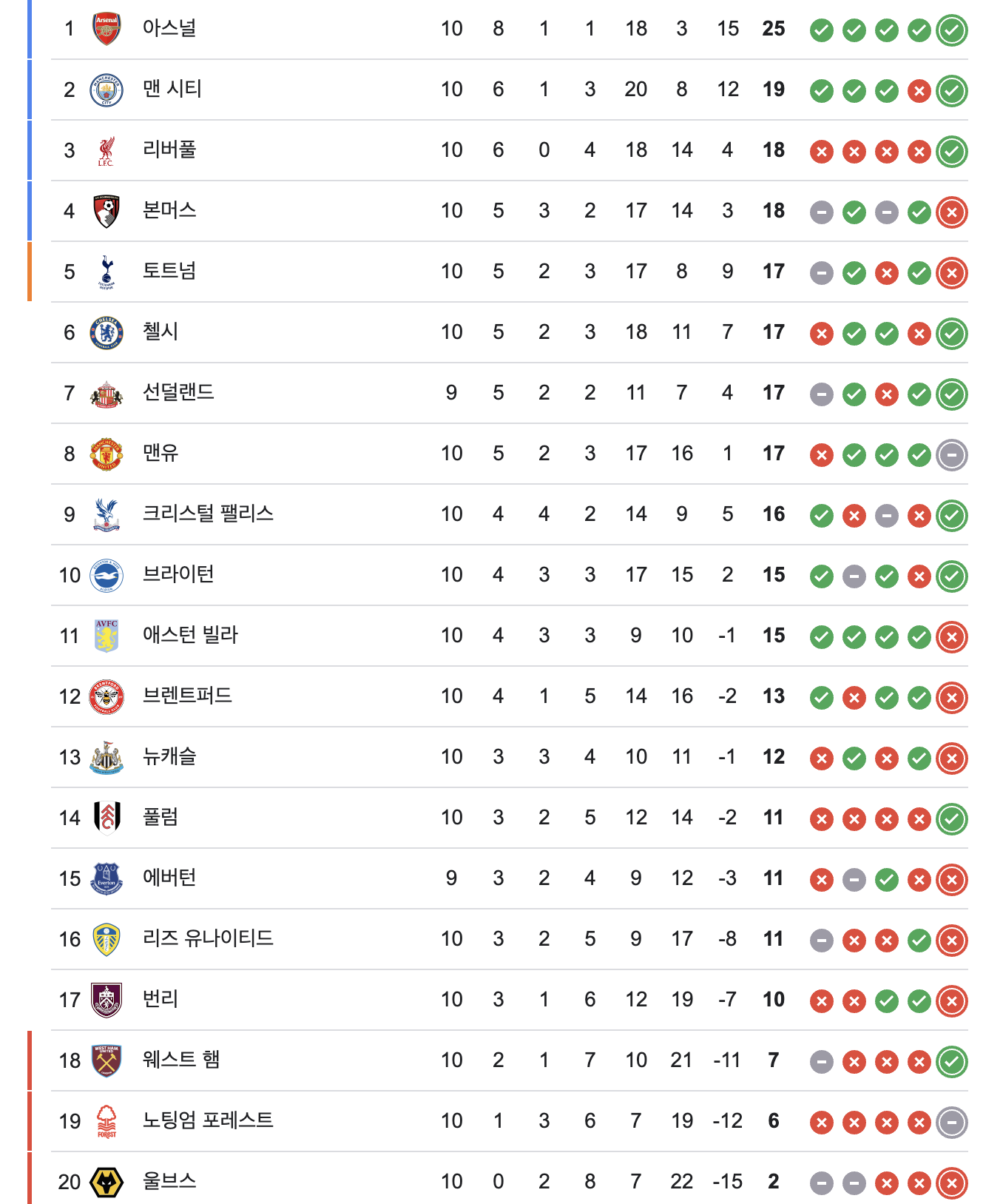The image size is (1003, 1204).
Task: Select the Liverpool club logo
Action: (x=107, y=150)
